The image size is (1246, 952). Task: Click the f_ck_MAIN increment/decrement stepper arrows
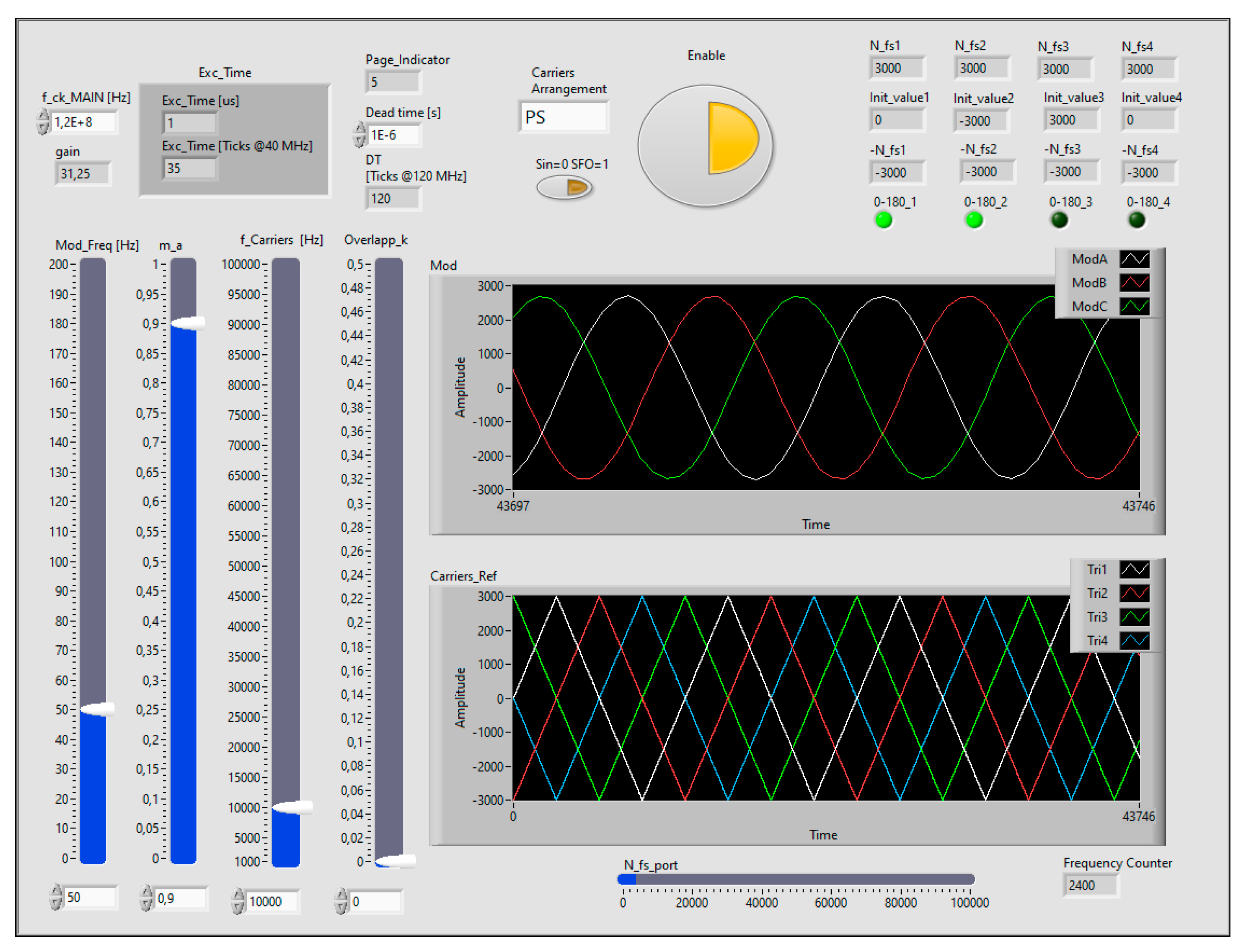(x=43, y=122)
